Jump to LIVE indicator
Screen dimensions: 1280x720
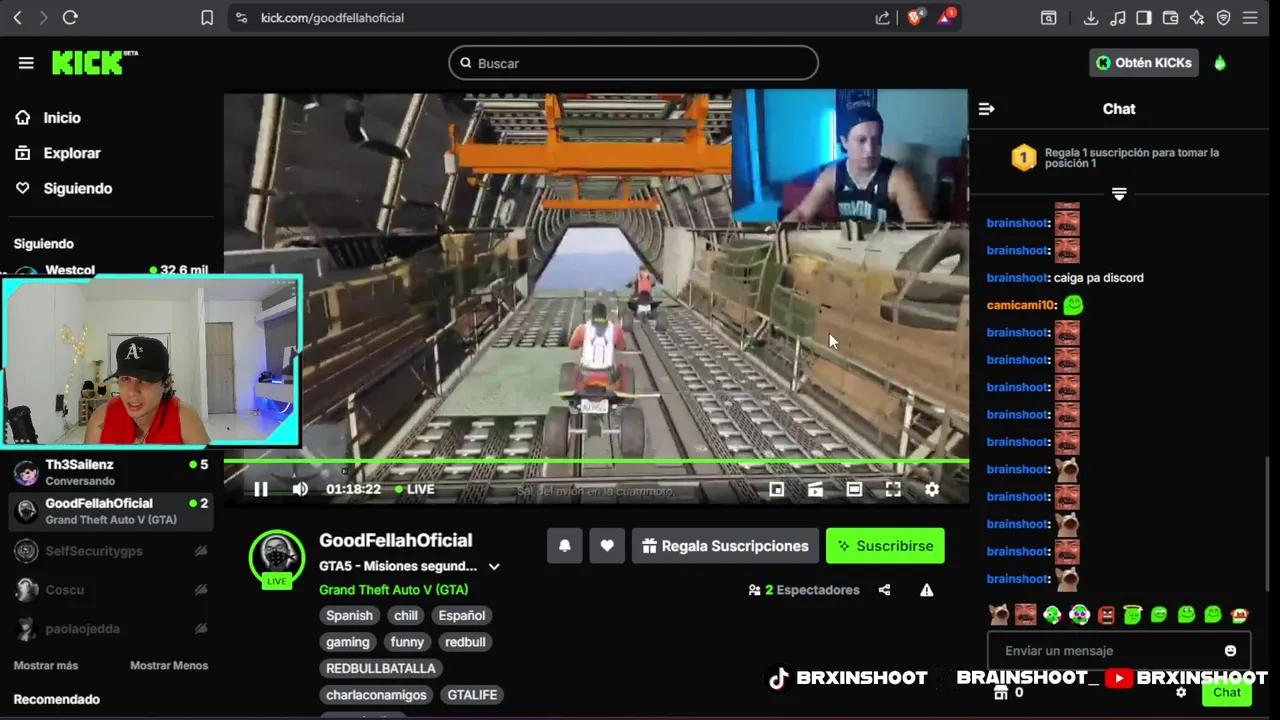click(x=415, y=489)
